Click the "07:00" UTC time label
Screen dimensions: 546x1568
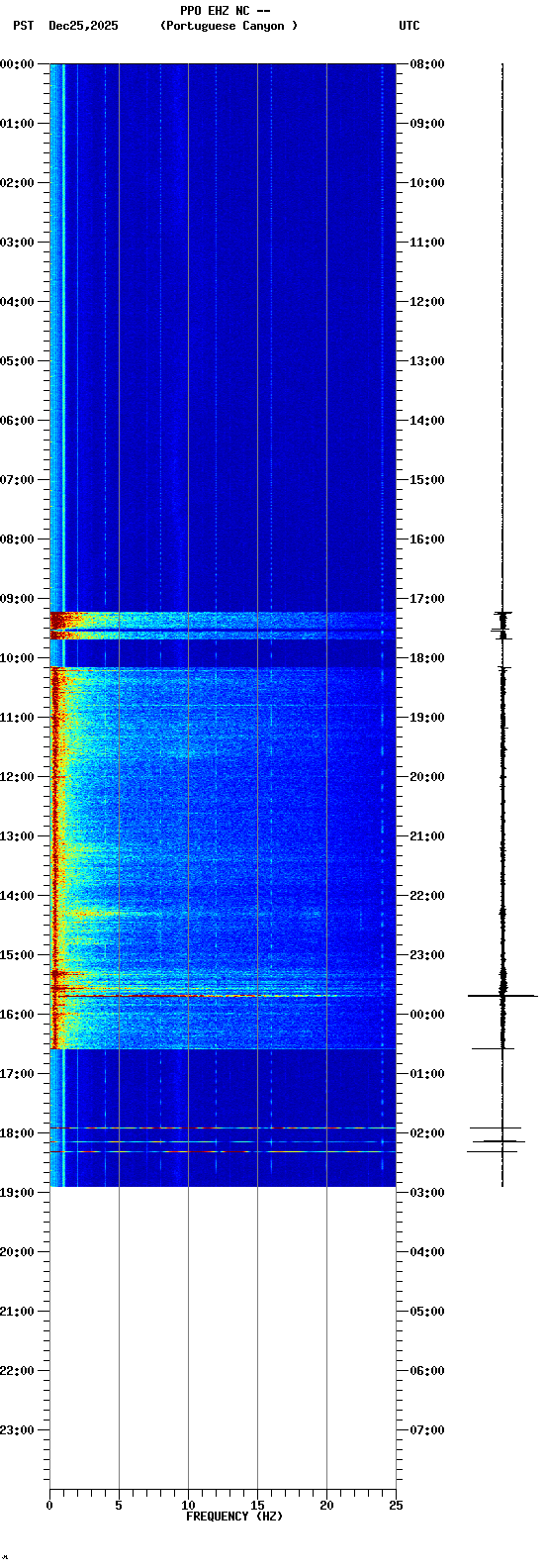(427, 1430)
